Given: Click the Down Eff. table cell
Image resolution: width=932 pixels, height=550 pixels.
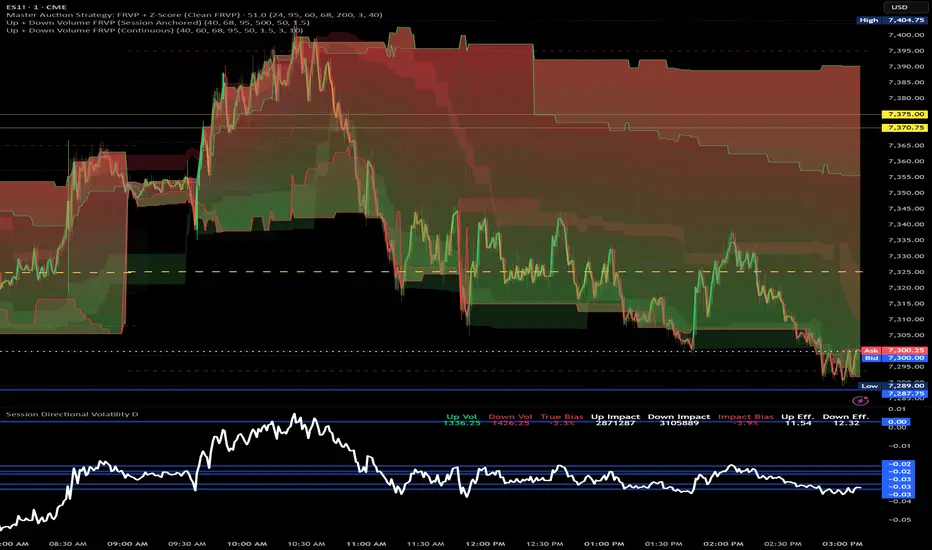Looking at the screenshot, I should click(x=845, y=420).
